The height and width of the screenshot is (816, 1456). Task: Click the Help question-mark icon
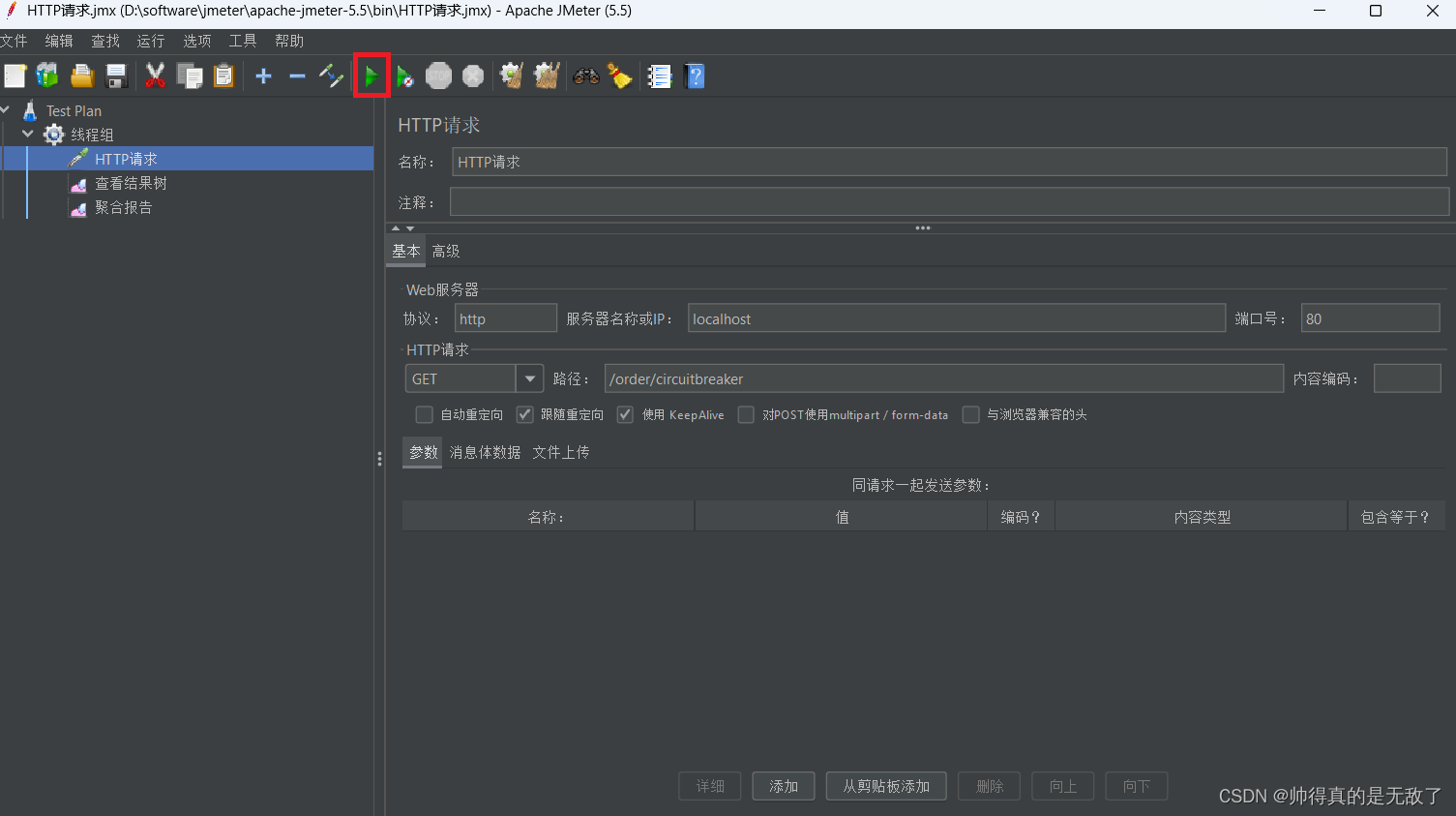click(x=695, y=76)
